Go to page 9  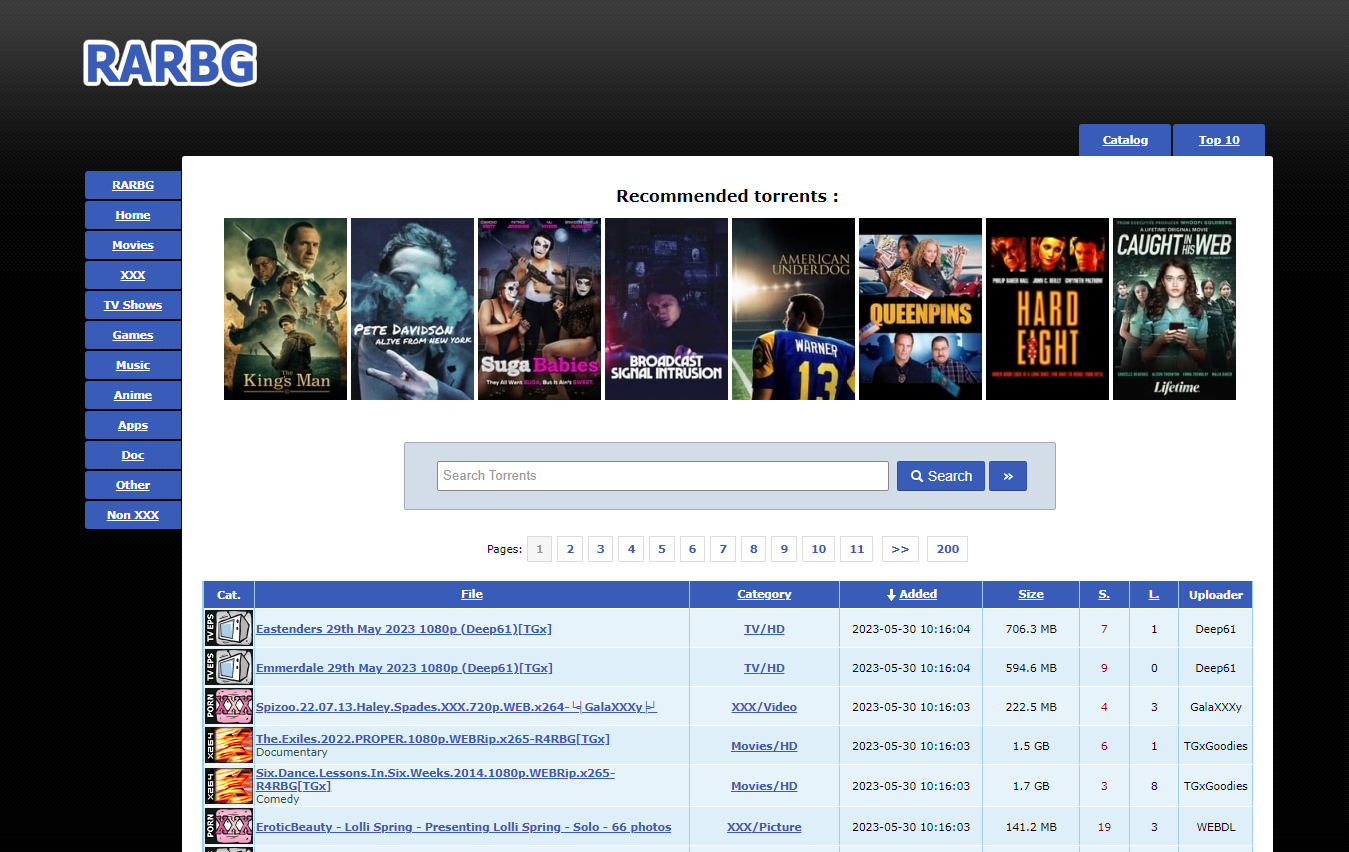click(x=784, y=549)
